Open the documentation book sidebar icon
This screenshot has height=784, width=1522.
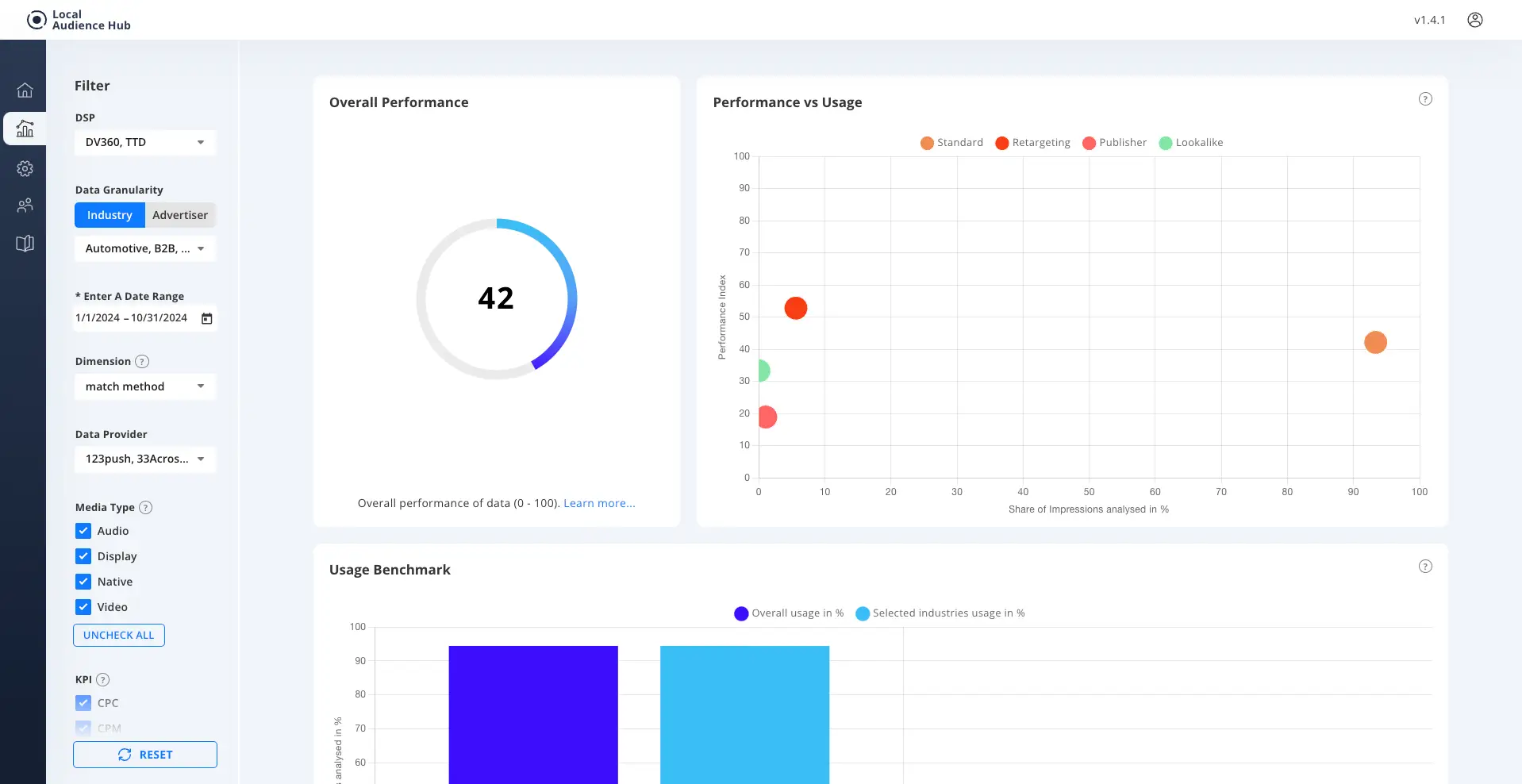25,244
